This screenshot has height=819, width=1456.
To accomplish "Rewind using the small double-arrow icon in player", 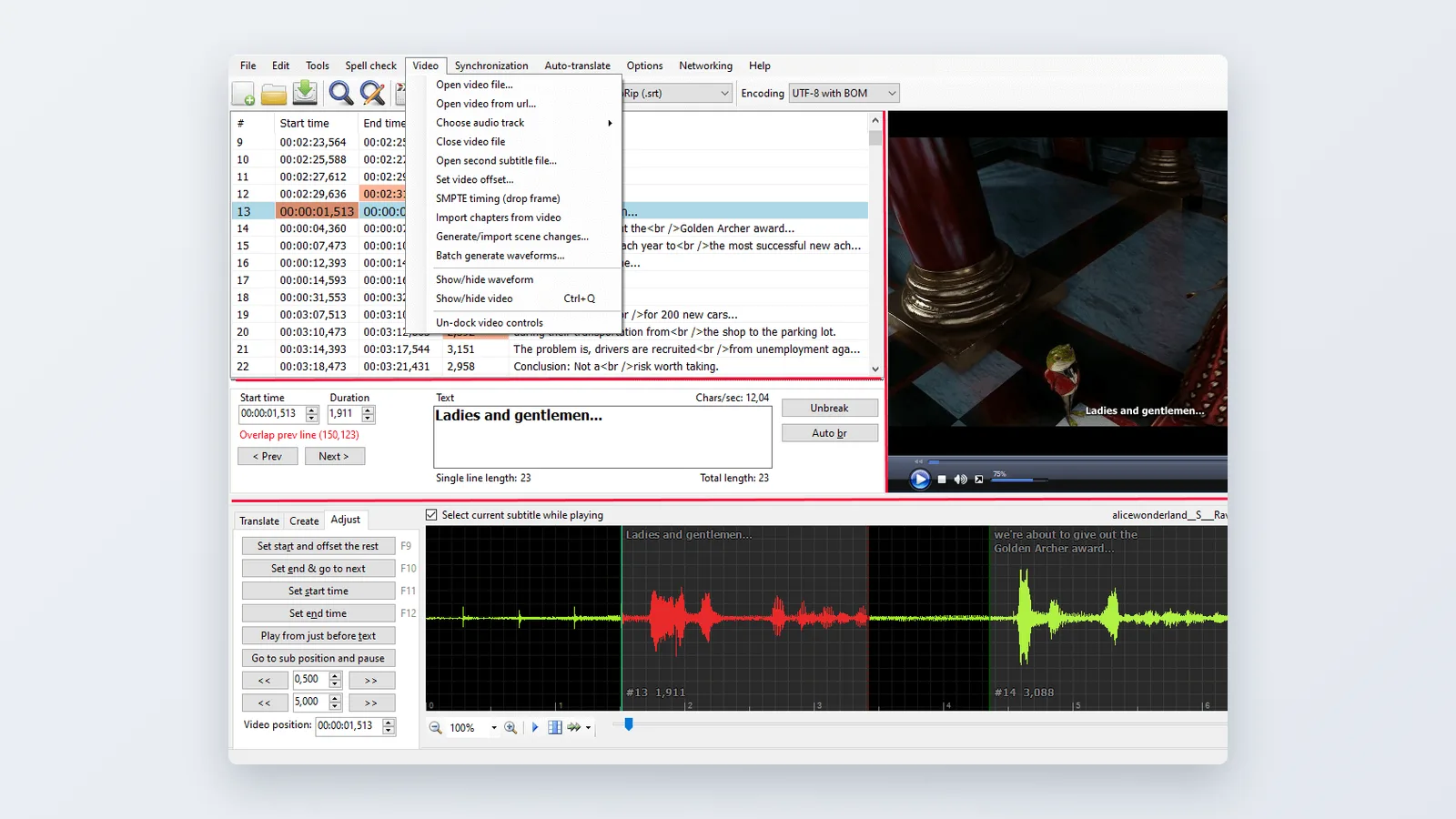I will 918,461.
